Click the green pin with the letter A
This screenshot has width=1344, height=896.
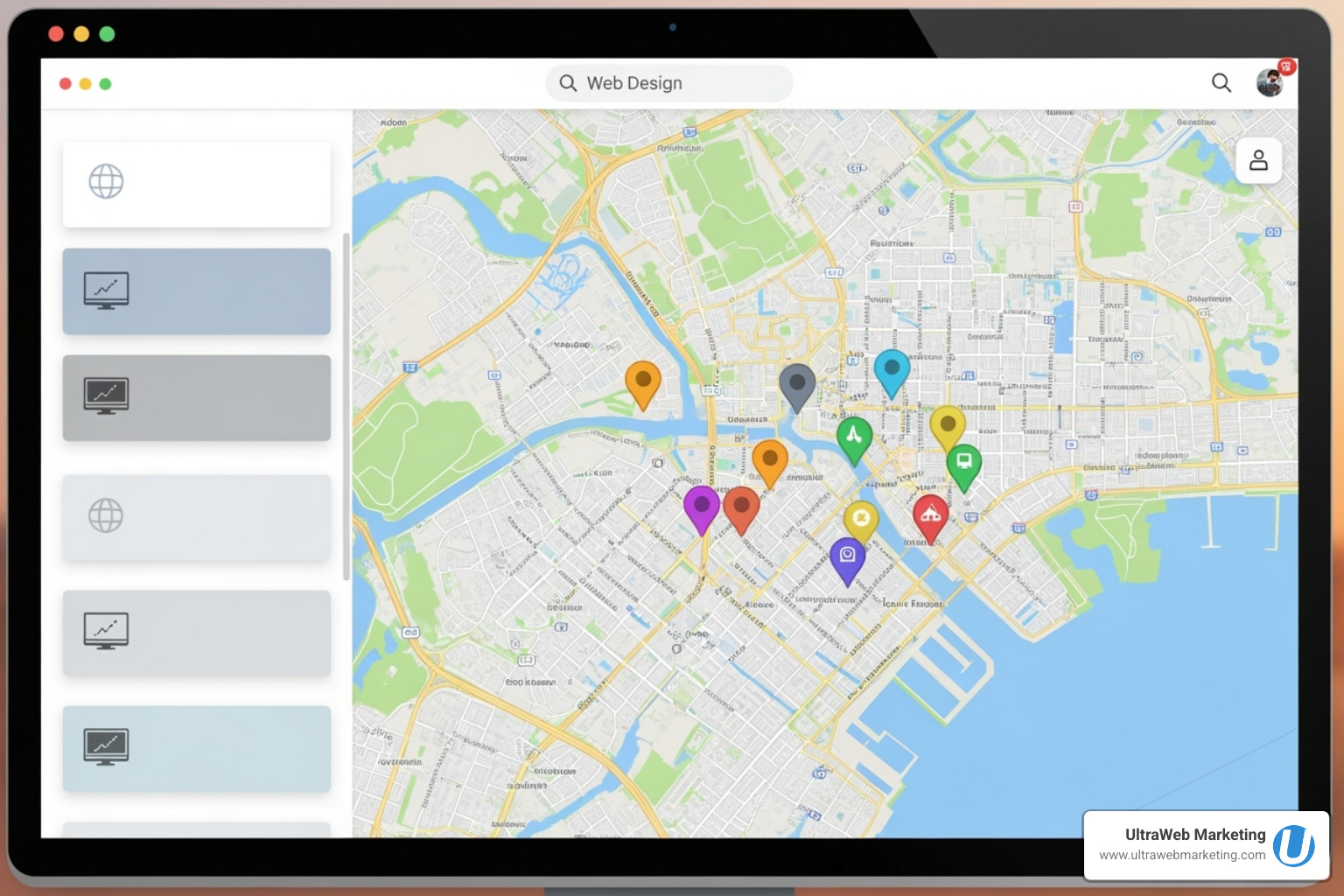(x=855, y=435)
